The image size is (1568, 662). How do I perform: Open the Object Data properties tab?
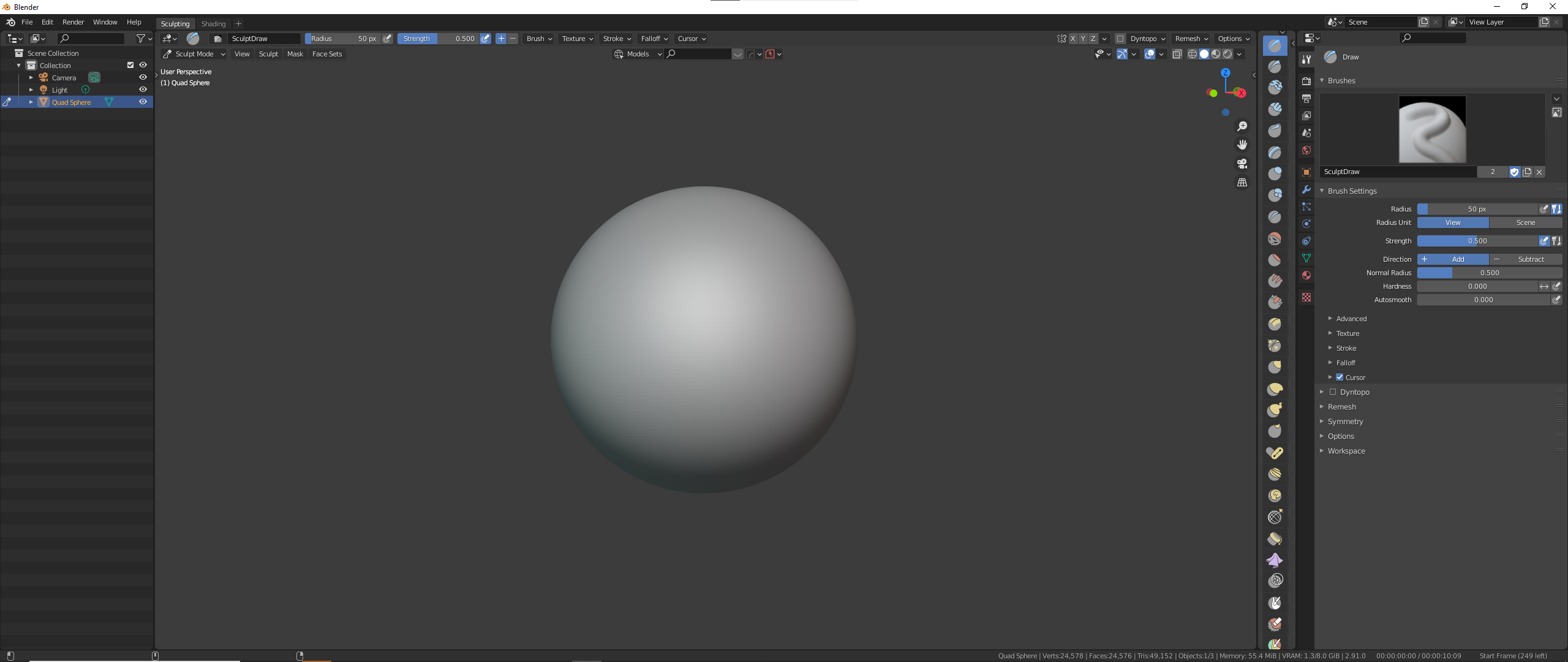point(1306,258)
